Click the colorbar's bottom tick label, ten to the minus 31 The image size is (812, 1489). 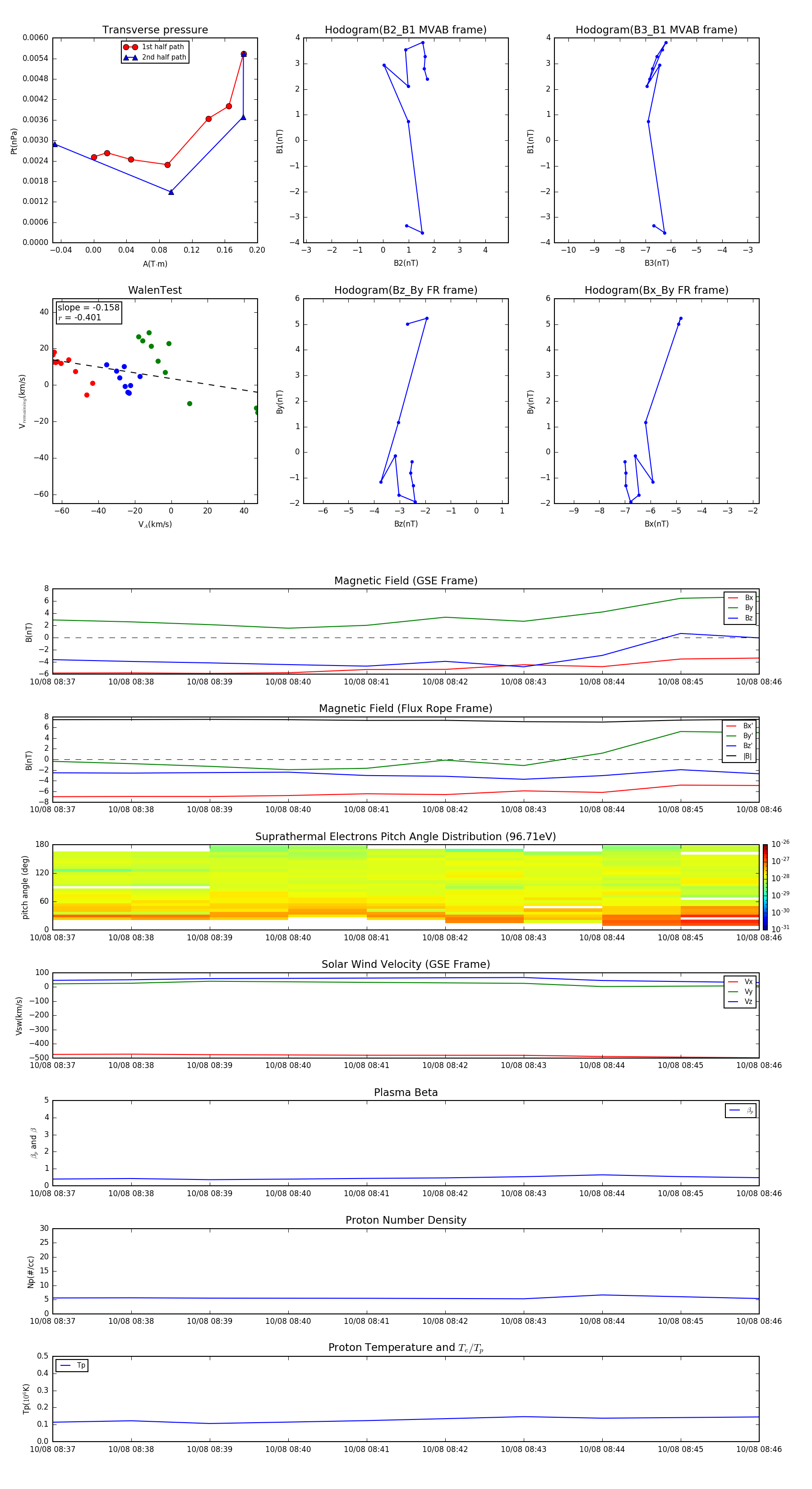780,929
